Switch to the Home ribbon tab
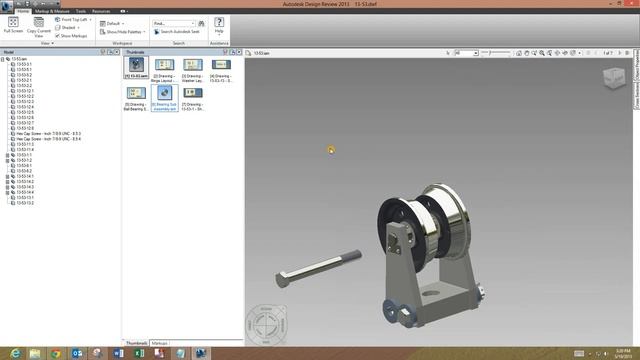The image size is (640, 360). pos(23,11)
